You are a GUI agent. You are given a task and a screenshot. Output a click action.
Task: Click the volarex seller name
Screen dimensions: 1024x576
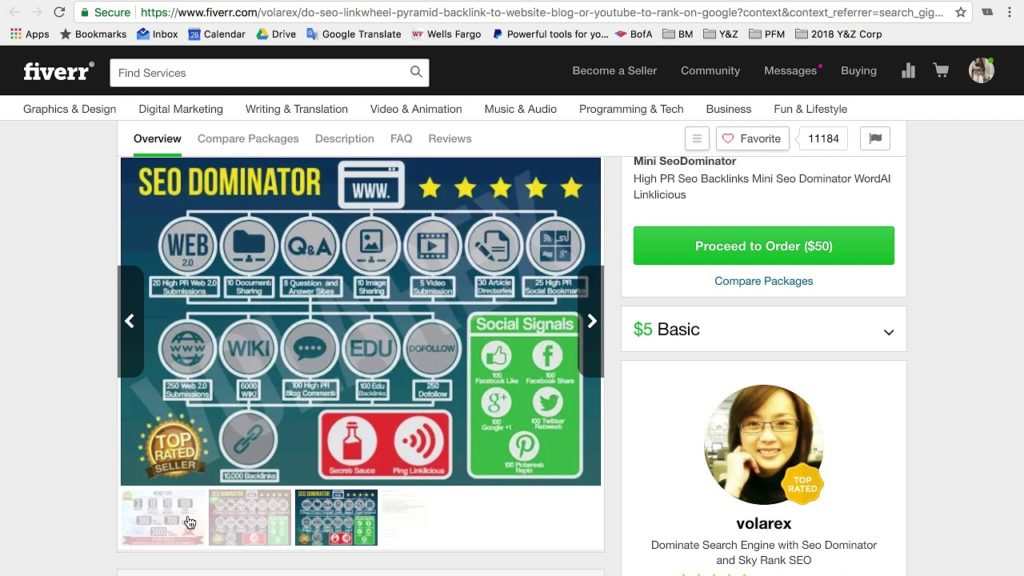point(763,523)
